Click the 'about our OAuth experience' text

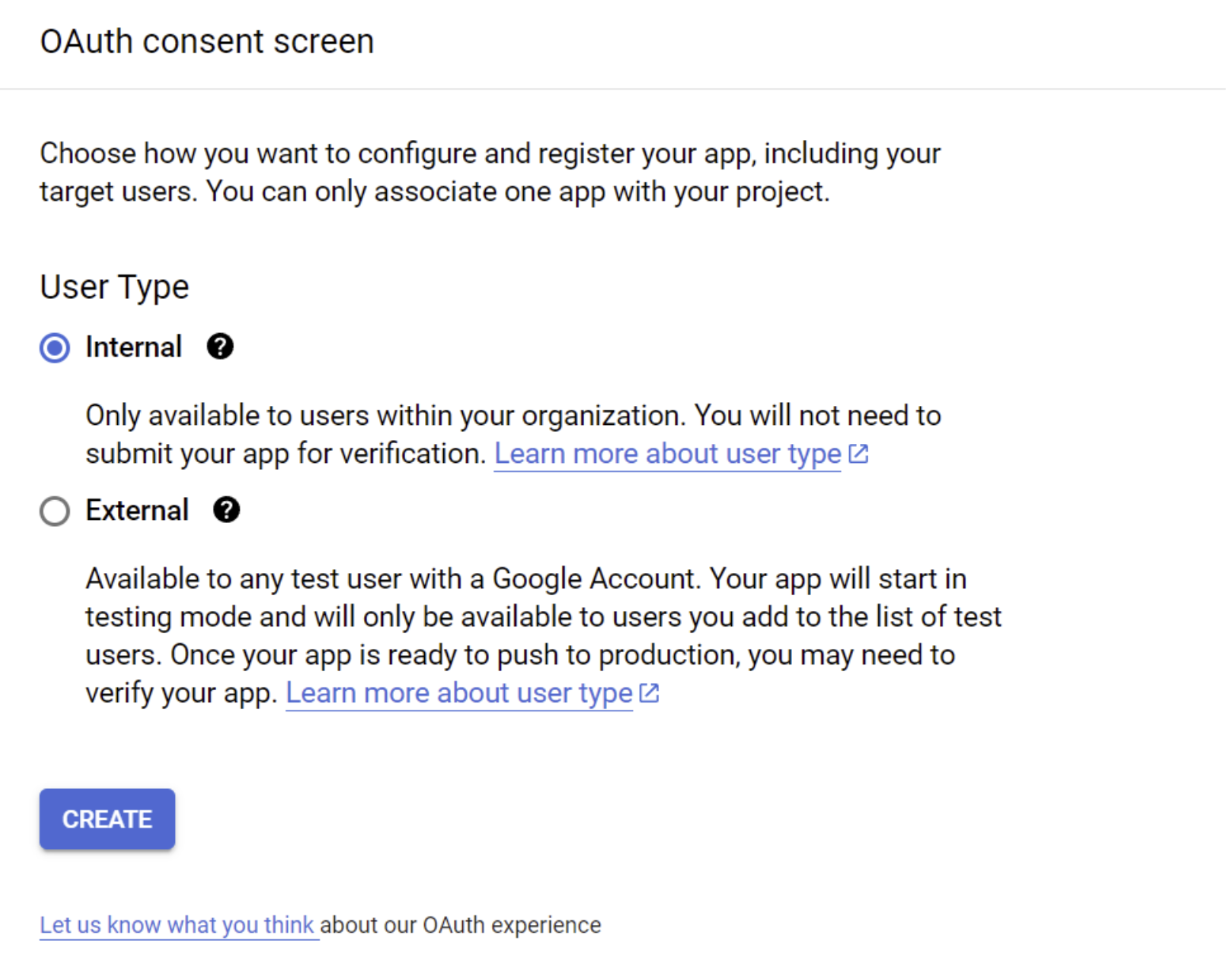coord(461,925)
